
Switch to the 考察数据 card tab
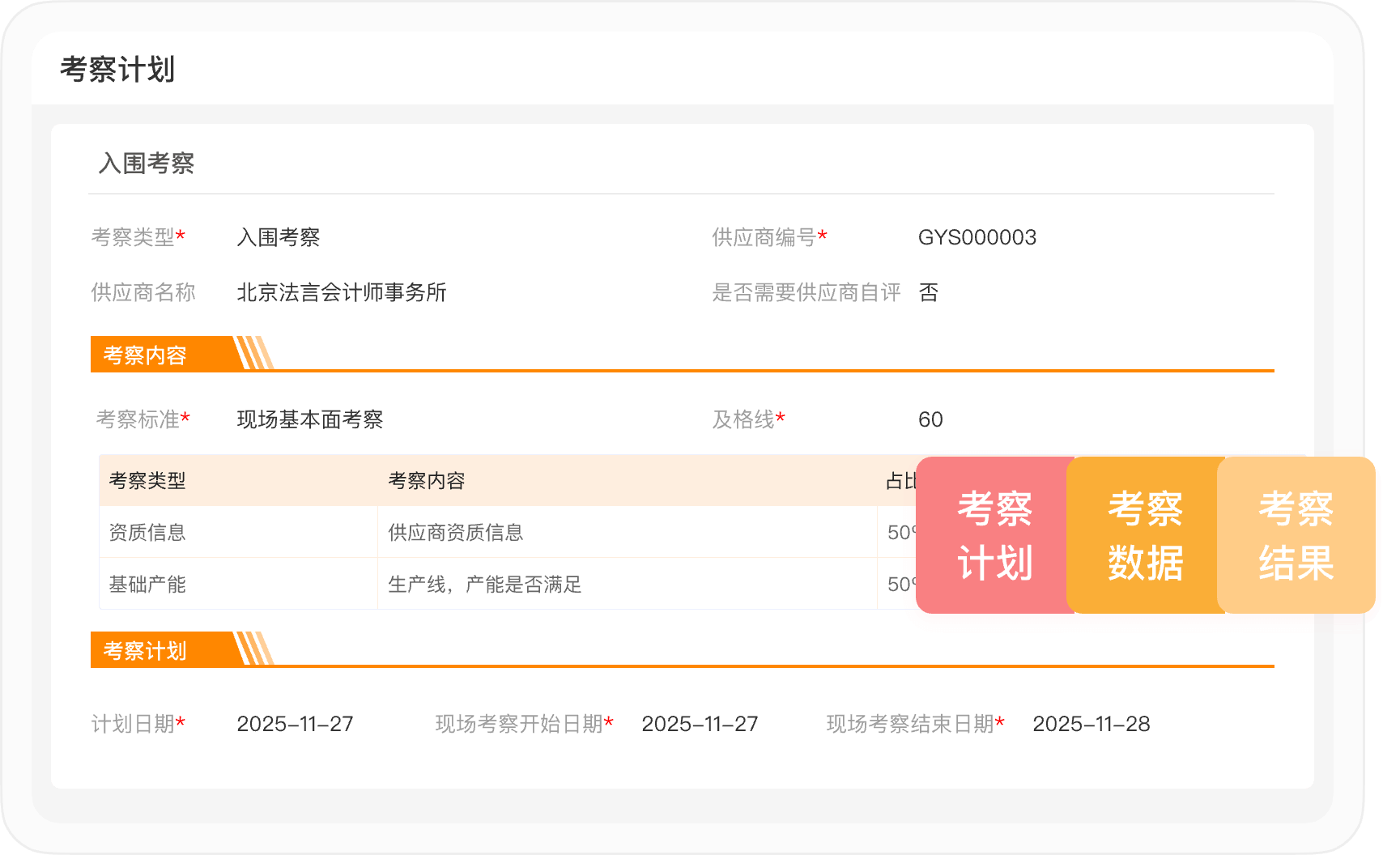click(x=1144, y=535)
